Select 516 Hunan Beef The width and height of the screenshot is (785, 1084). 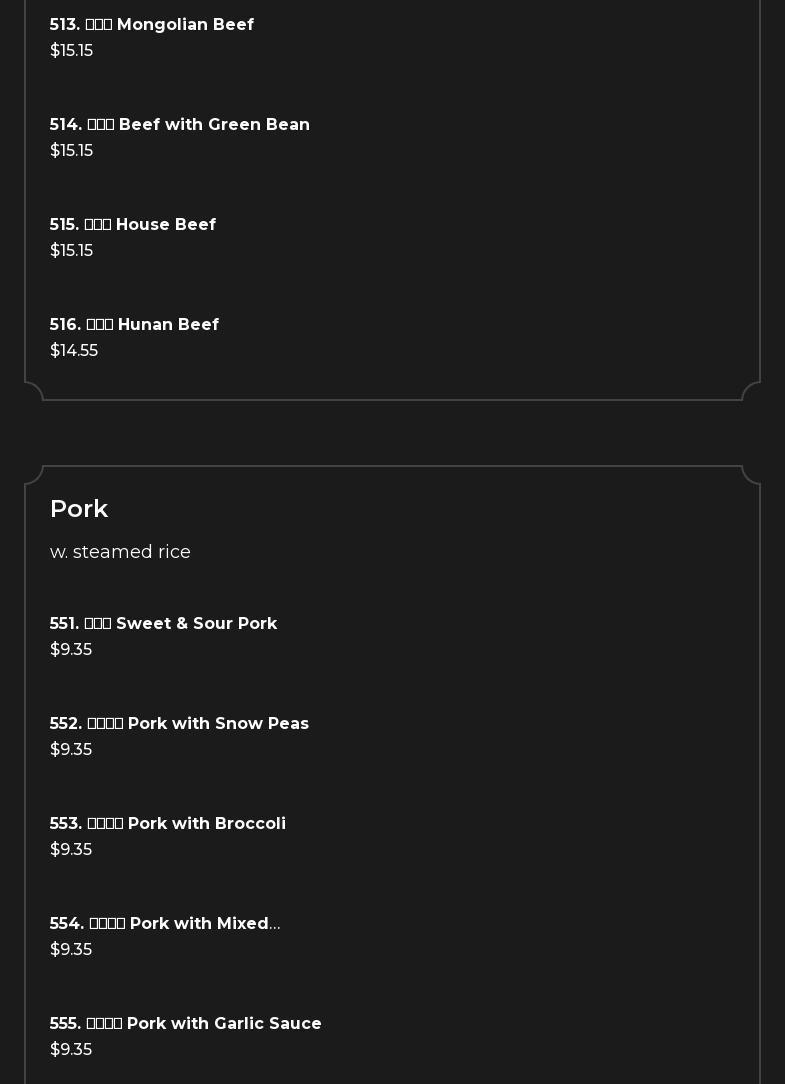pyautogui.click(x=134, y=324)
